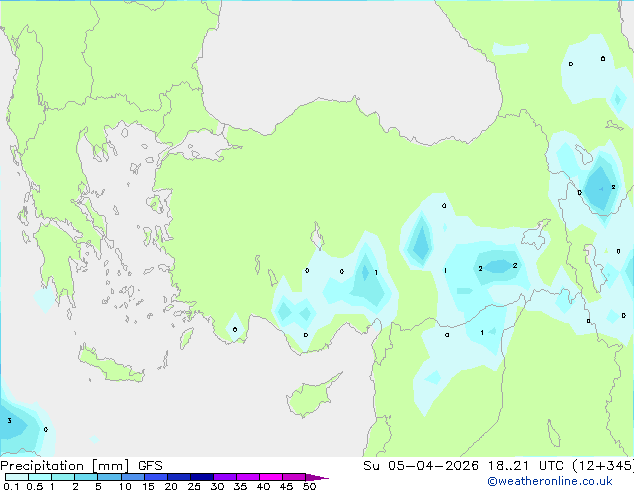Select violet swatch between 35 and 40
The height and width of the screenshot is (490, 634).
[x=247, y=477]
